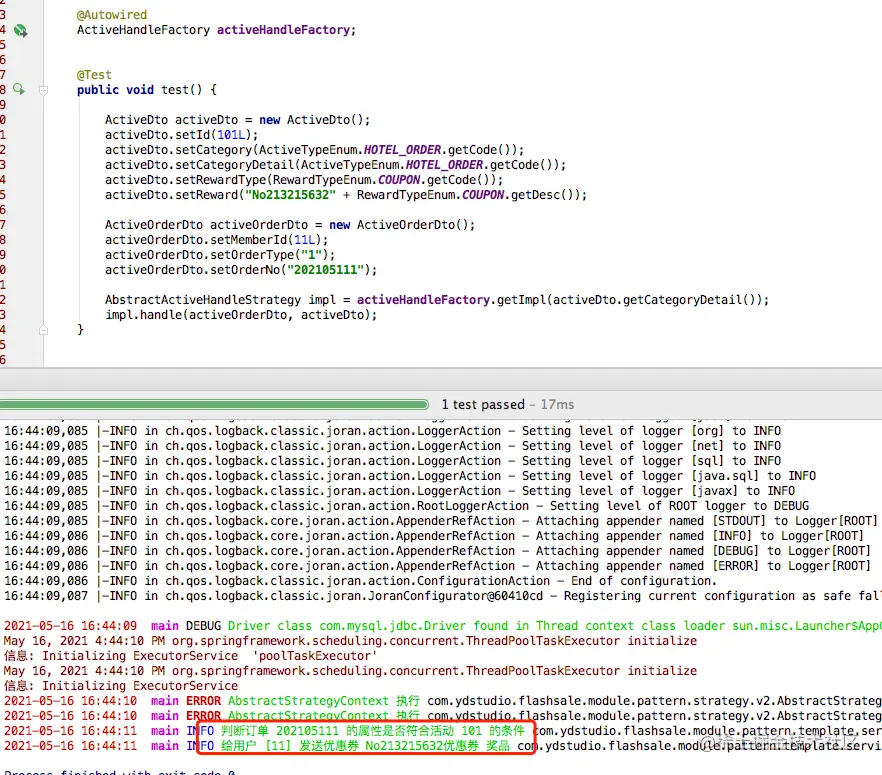Click the RootLoggerAction ROOT logger DEBUG log line
The image size is (882, 775).
tap(407, 506)
